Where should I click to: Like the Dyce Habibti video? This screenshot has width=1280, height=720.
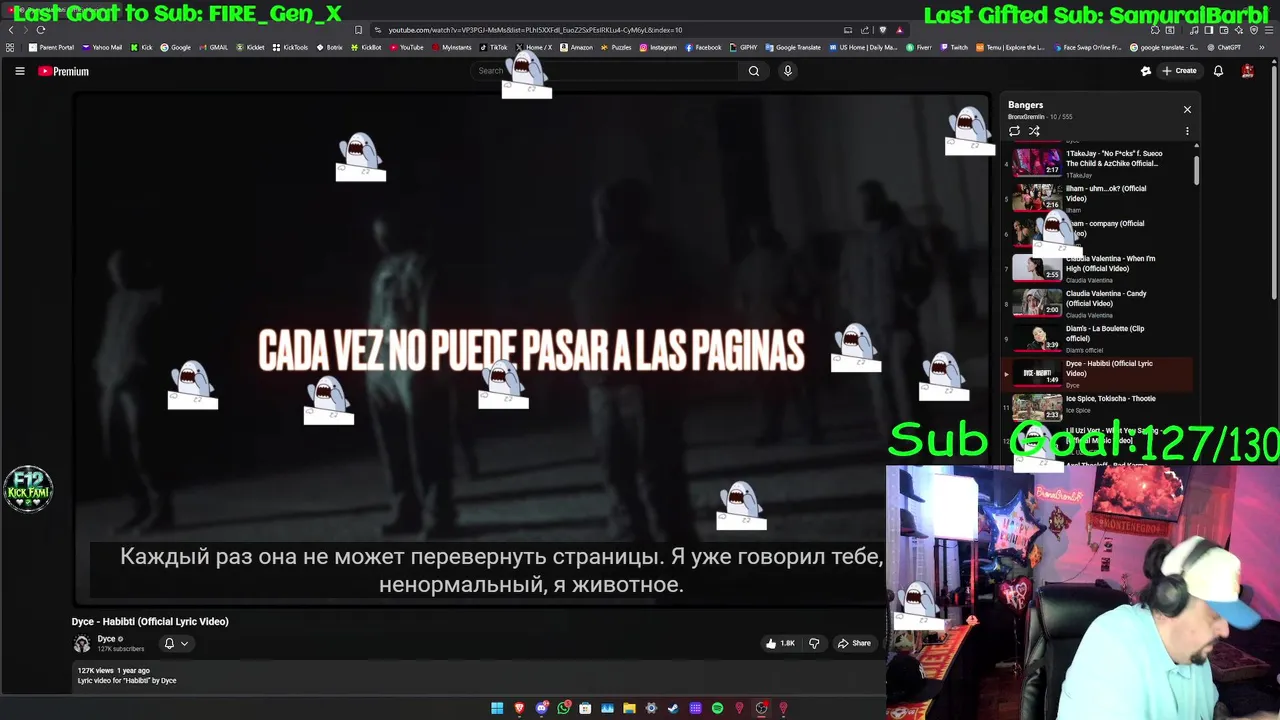[781, 643]
